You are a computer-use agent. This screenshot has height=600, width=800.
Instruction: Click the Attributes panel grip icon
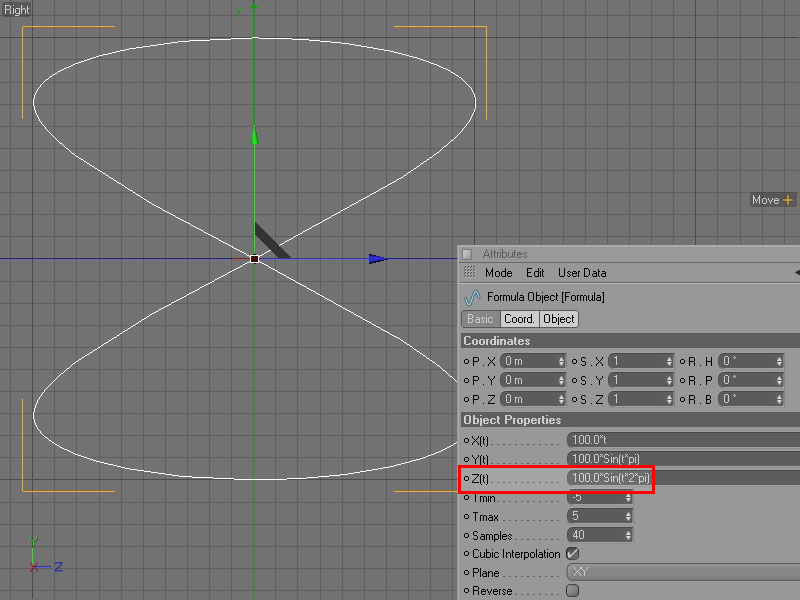coord(469,273)
